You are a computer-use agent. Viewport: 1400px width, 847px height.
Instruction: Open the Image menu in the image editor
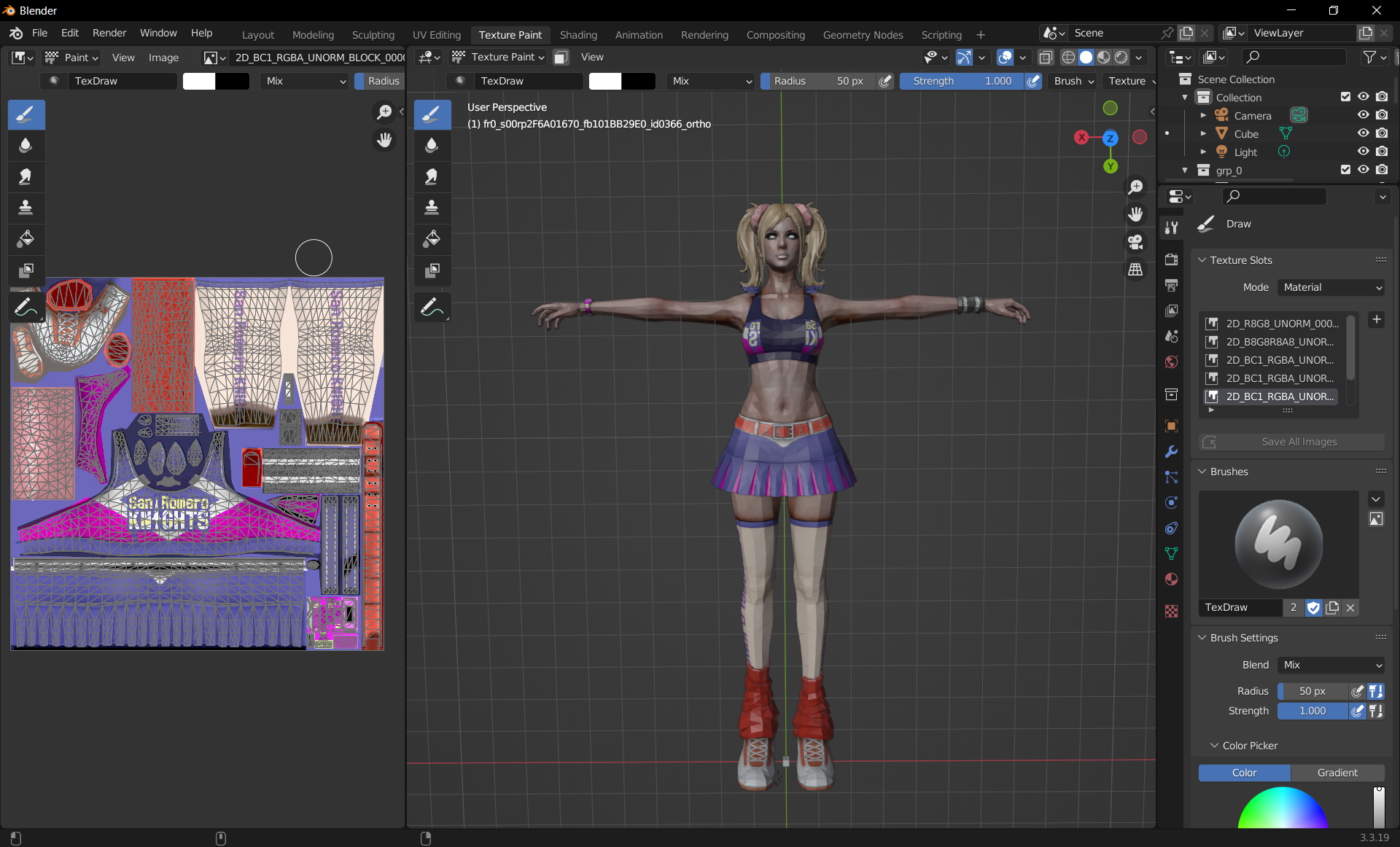163,58
